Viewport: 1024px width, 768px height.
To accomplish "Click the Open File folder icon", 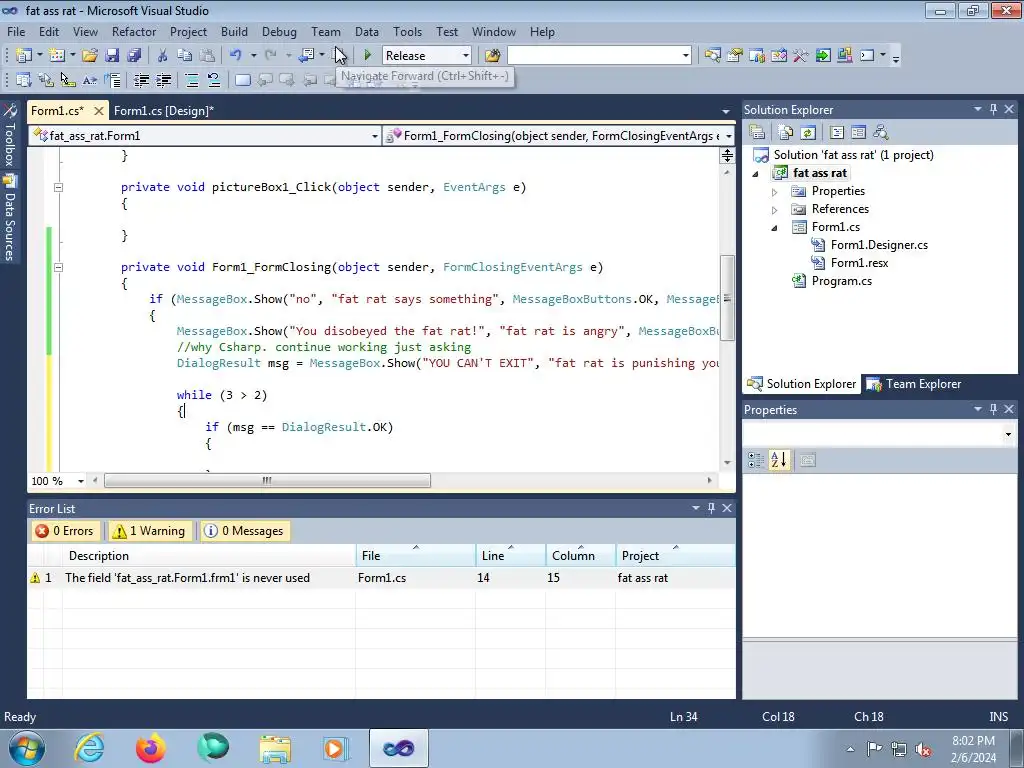I will 89,56.
